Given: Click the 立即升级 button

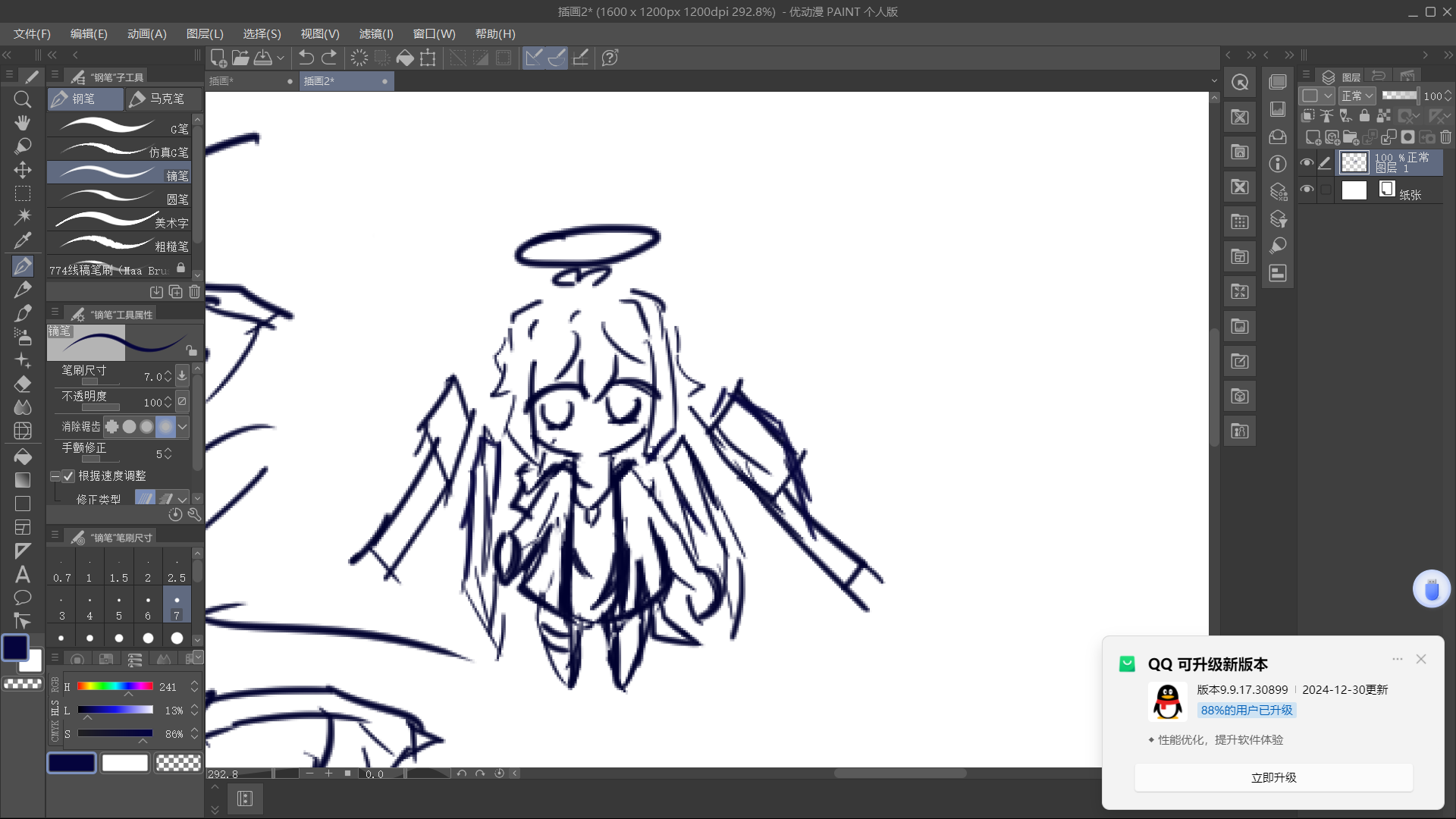Looking at the screenshot, I should pyautogui.click(x=1273, y=777).
